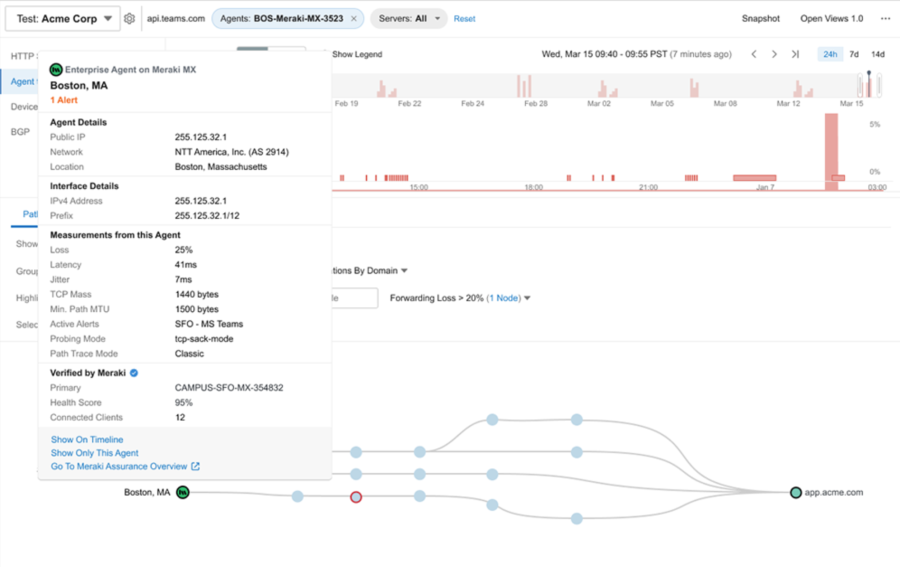The height and width of the screenshot is (567, 900).
Task: Click the Public IP value 255.125.32.1
Action: coord(201,137)
